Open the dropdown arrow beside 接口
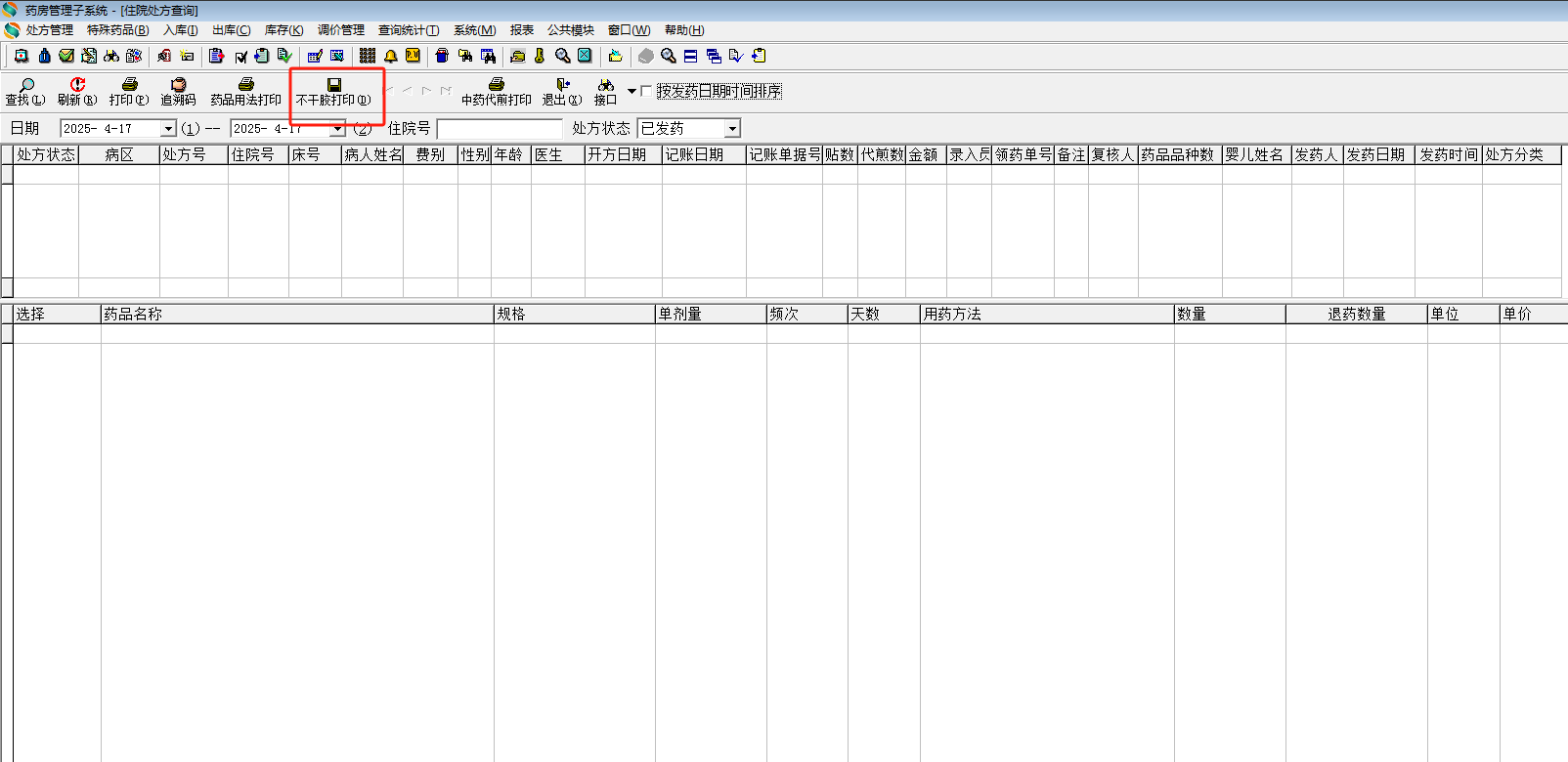Screen dimensions: 1568x762 coord(632,91)
